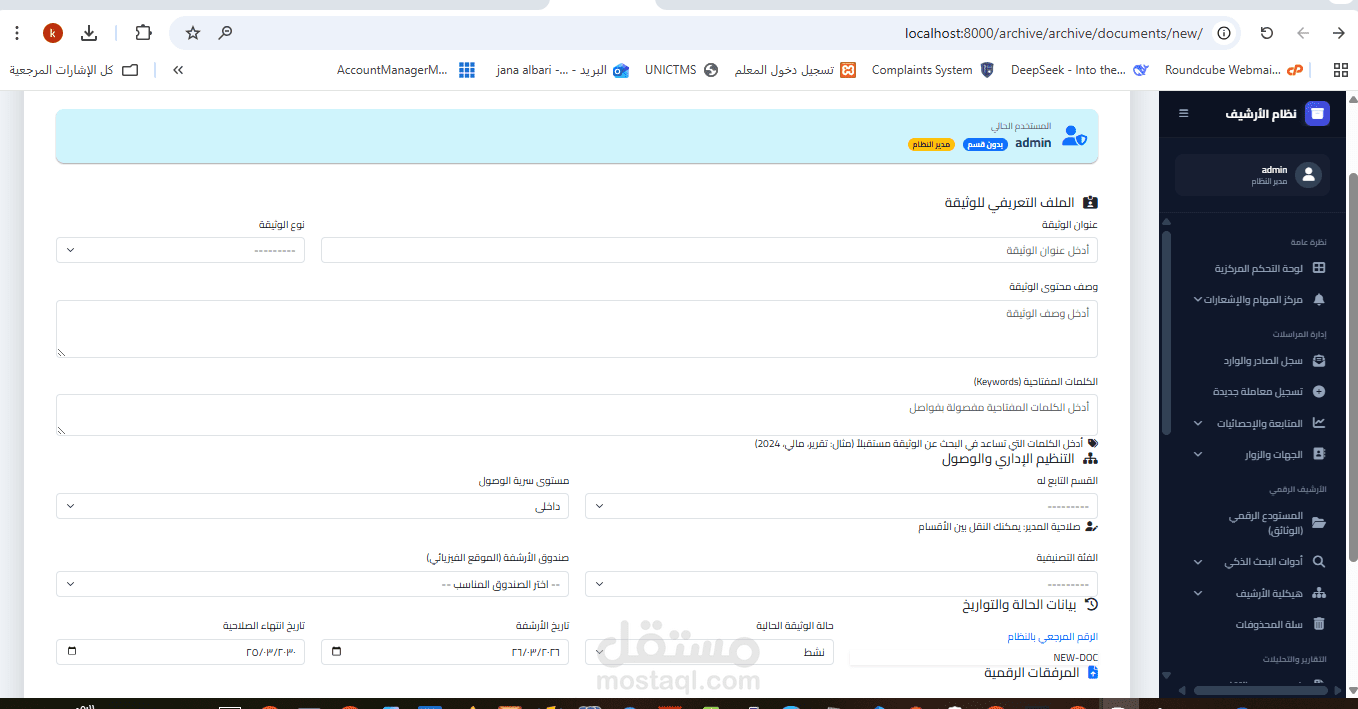This screenshot has width=1358, height=709.
Task: Click the folder icon of المستودع الرقمي
Action: (x=1319, y=523)
